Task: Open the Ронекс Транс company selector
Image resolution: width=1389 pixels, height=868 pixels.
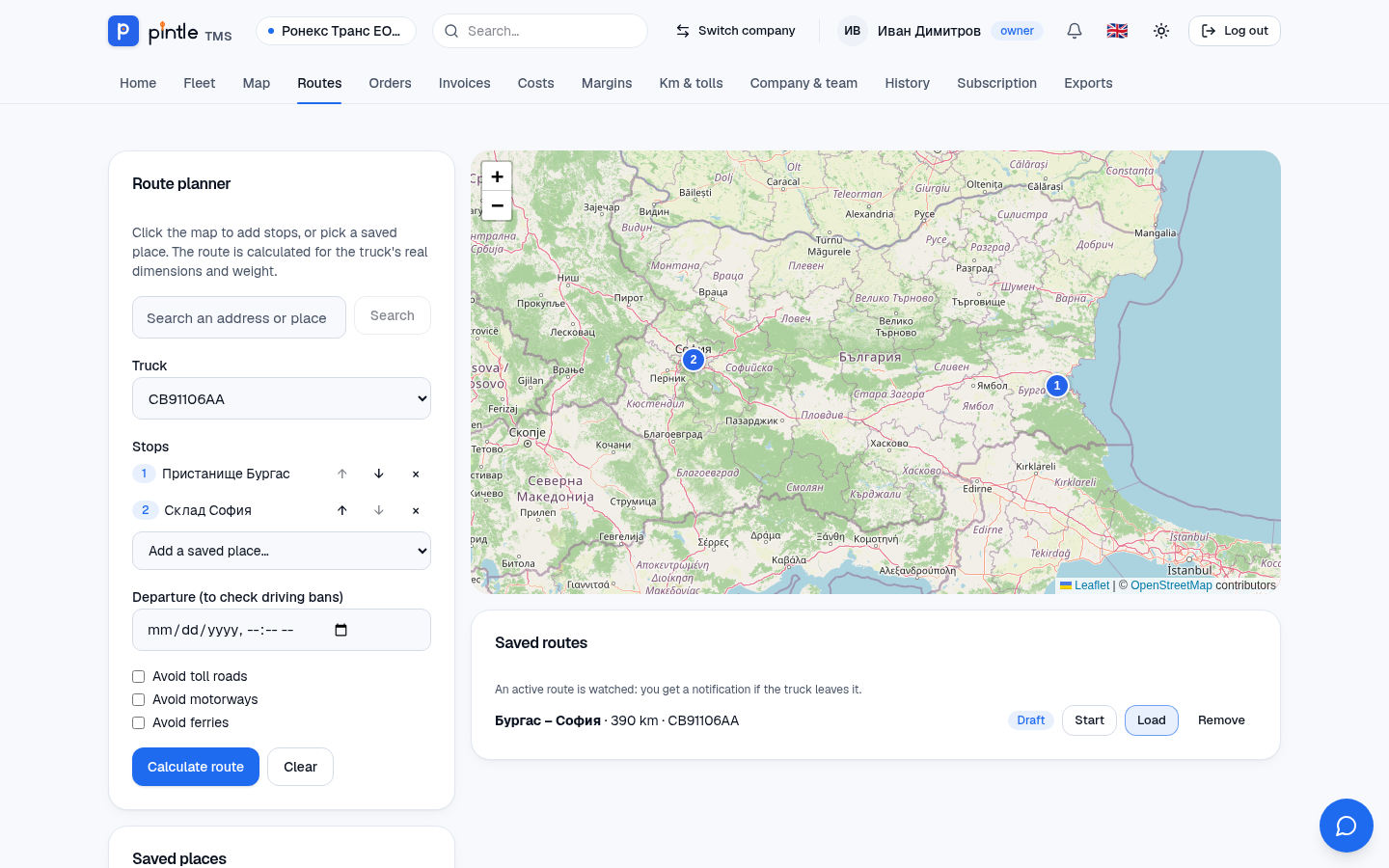Action: pos(336,31)
